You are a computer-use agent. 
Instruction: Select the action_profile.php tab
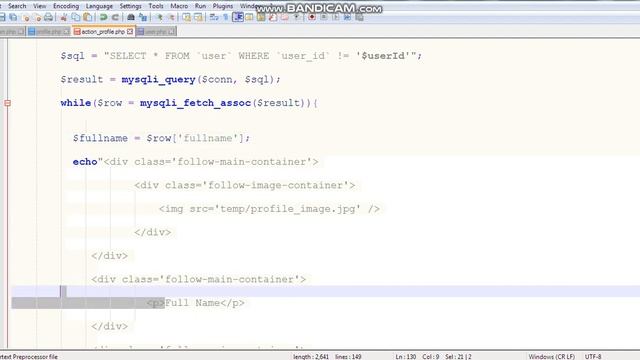click(103, 31)
